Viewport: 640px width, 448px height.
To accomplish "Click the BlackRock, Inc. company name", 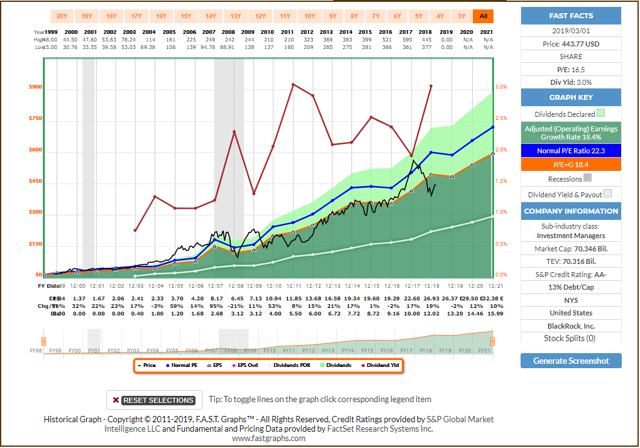I will point(571,326).
